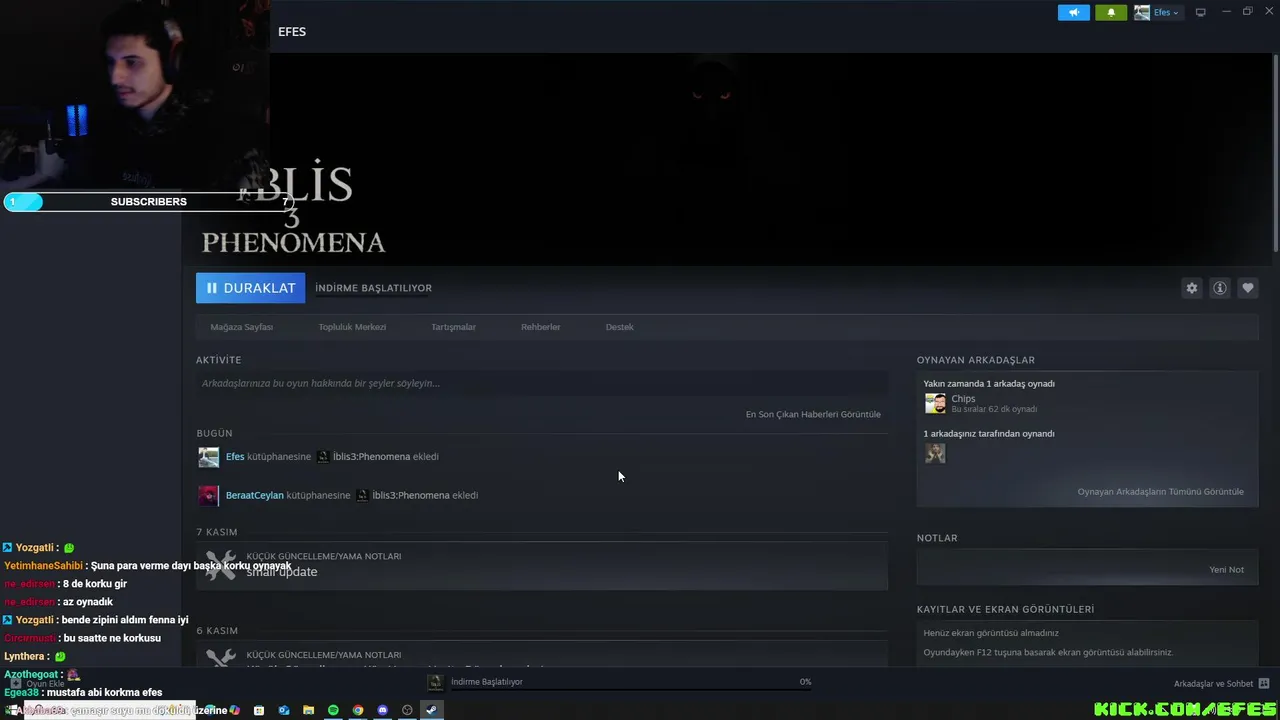This screenshot has height=720, width=1280.
Task: Click game thumbnail in downloads bar
Action: pyautogui.click(x=435, y=682)
